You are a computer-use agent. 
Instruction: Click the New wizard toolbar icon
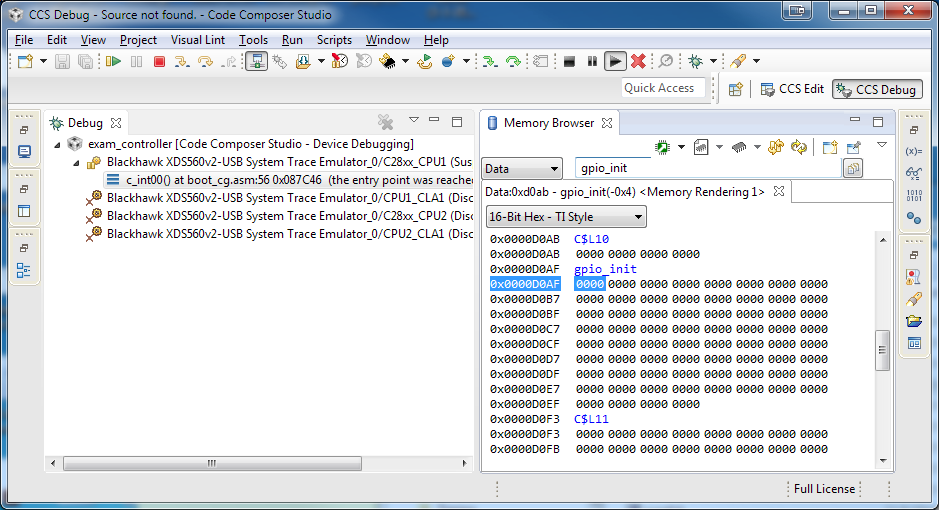(25, 61)
